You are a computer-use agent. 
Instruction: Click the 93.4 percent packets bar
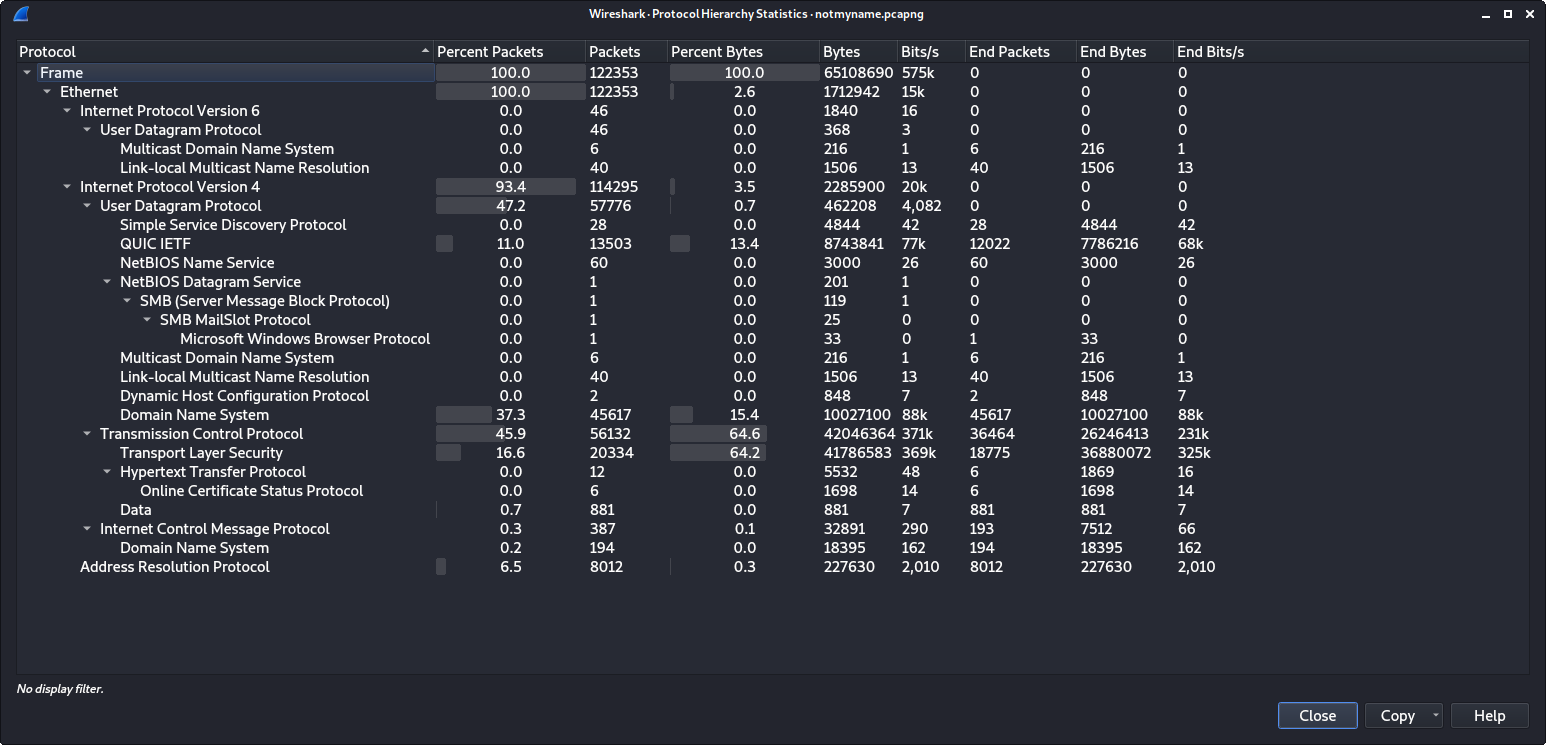click(506, 187)
